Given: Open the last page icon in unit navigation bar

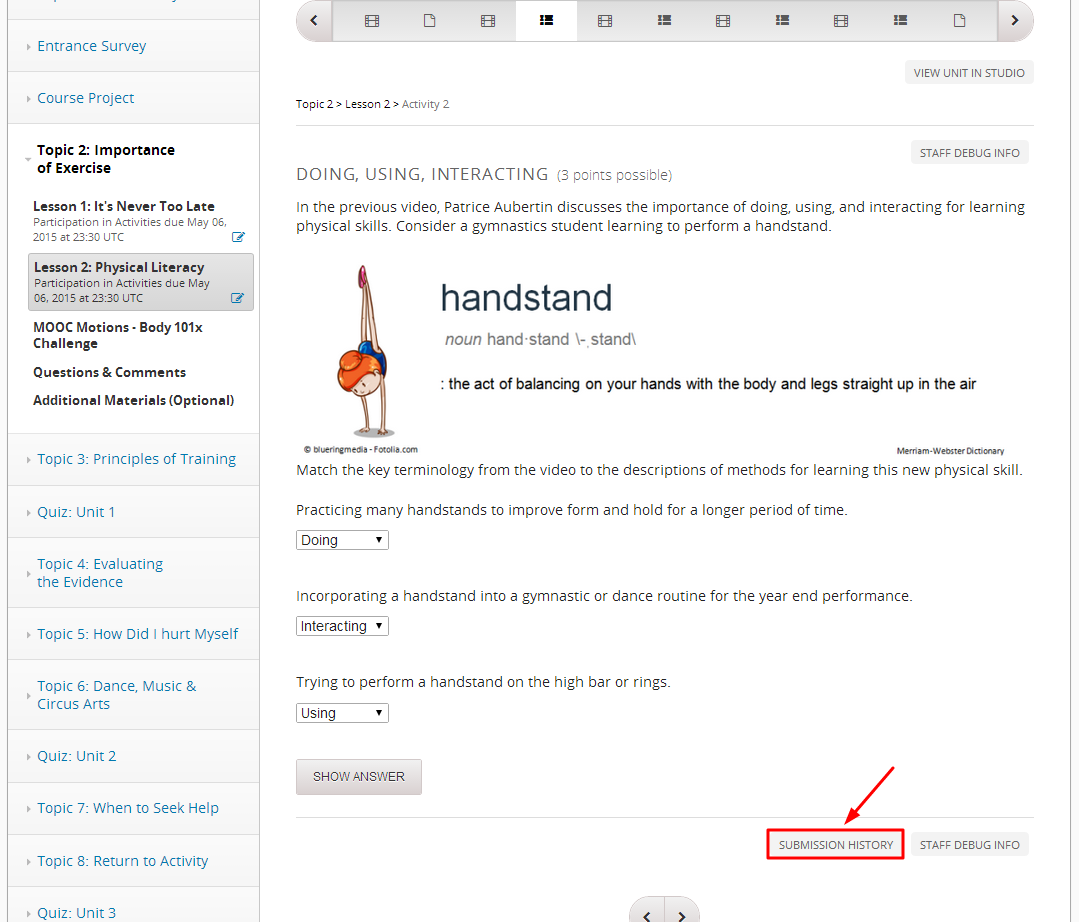Looking at the screenshot, I should coord(959,21).
